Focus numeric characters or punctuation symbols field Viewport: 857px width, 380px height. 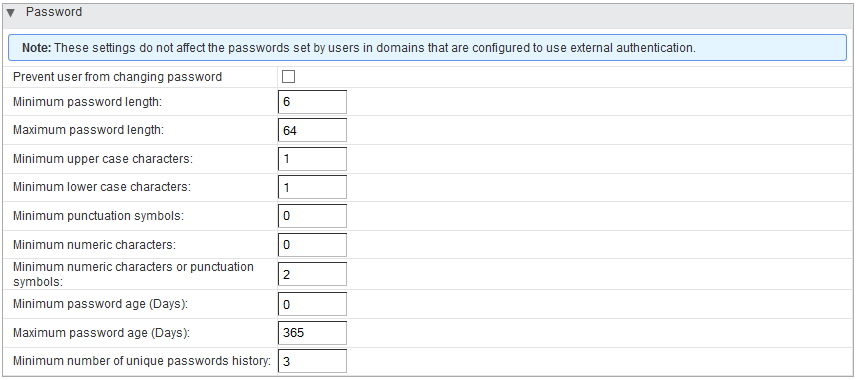pos(312,274)
